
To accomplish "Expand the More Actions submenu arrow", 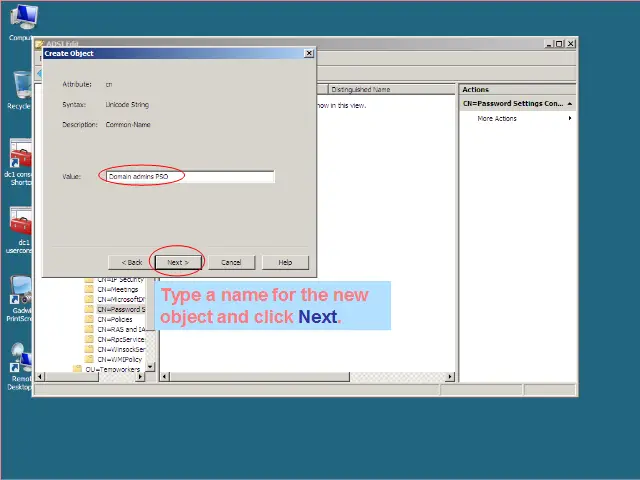I will point(570,118).
